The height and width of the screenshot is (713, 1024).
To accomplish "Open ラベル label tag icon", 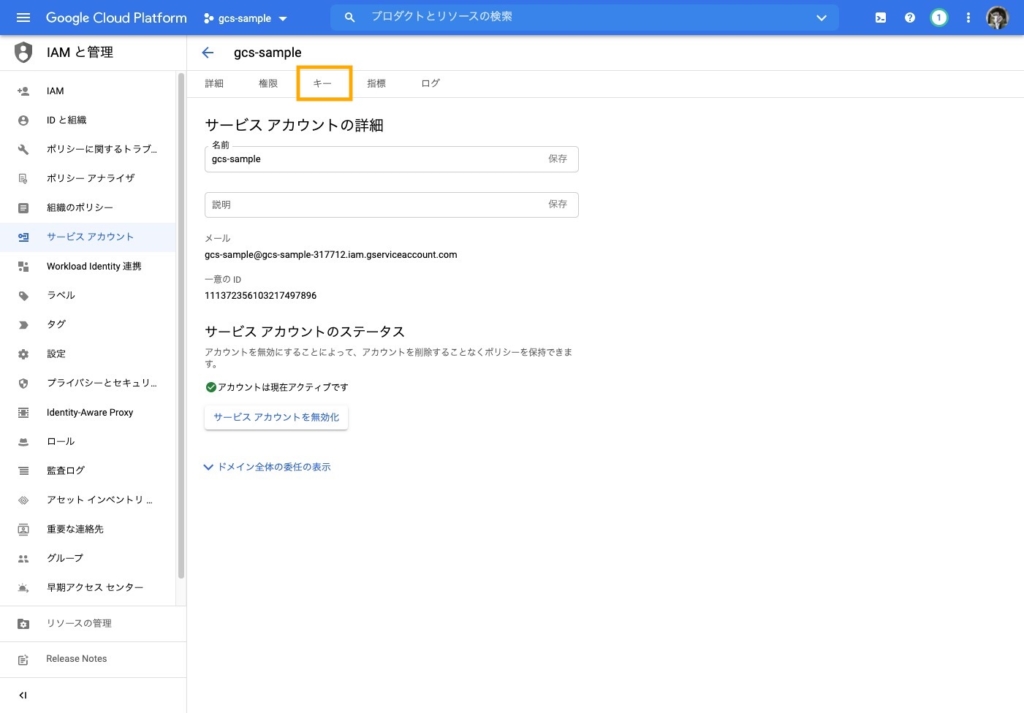I will pyautogui.click(x=23, y=295).
